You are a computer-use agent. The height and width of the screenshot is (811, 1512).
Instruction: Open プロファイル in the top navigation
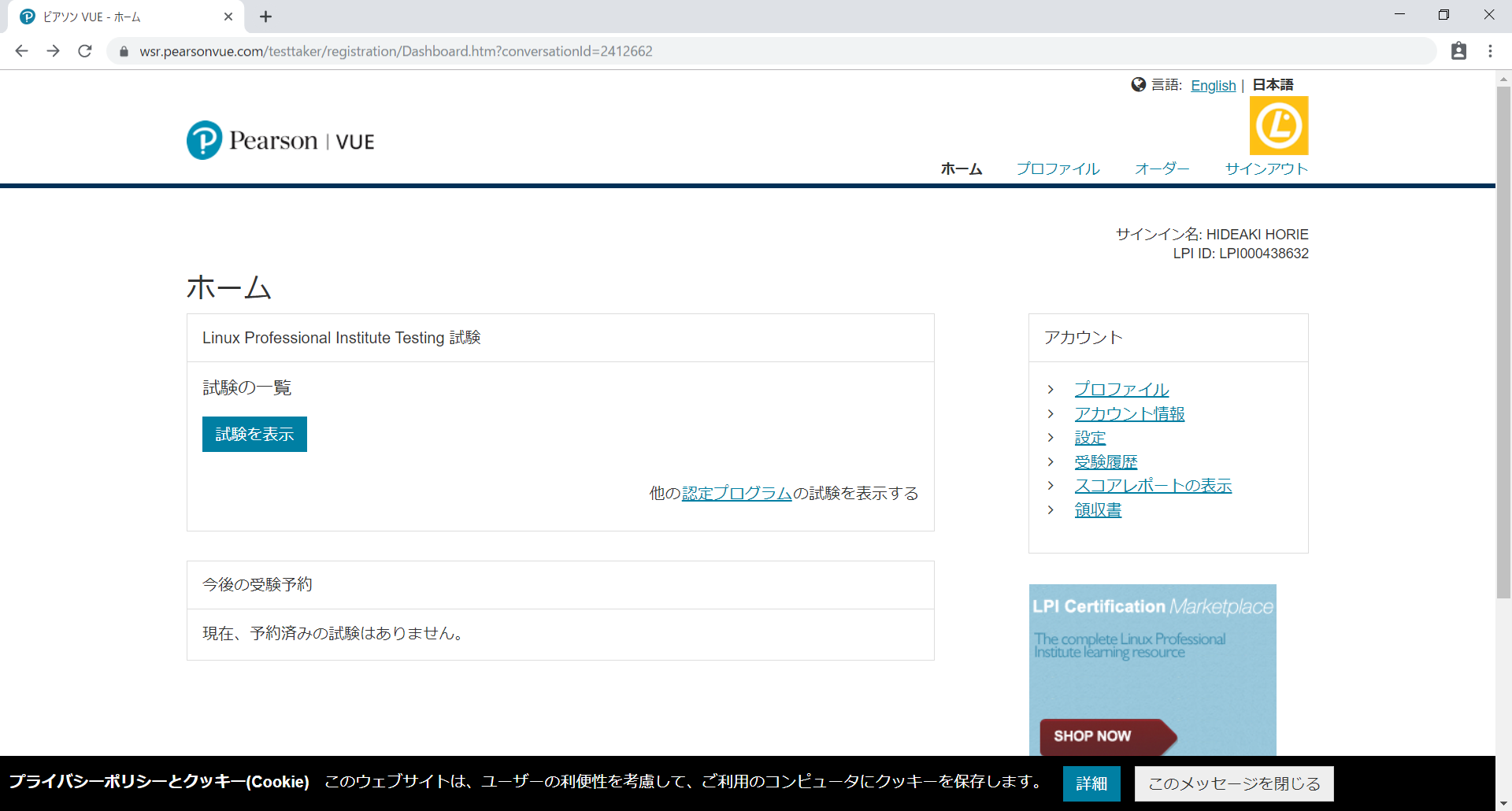(1058, 168)
